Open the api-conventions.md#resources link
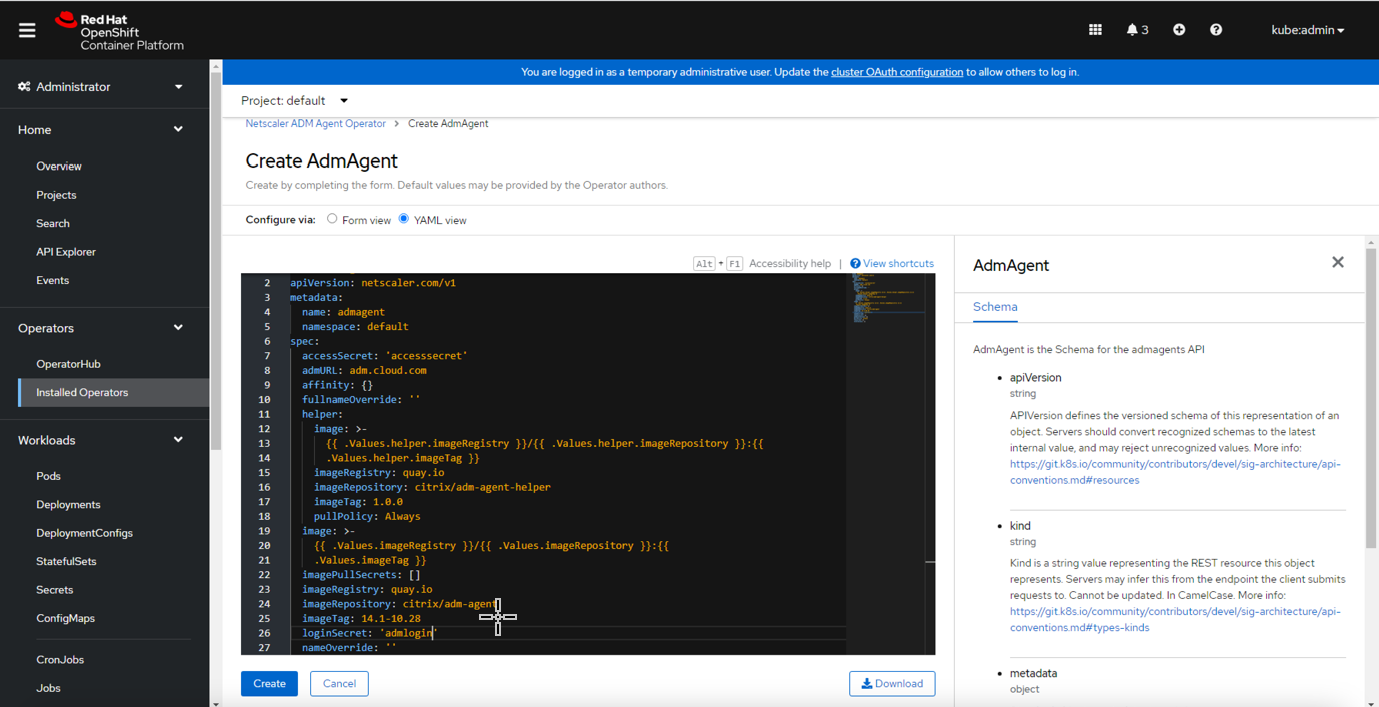This screenshot has width=1379, height=707. tap(1175, 472)
